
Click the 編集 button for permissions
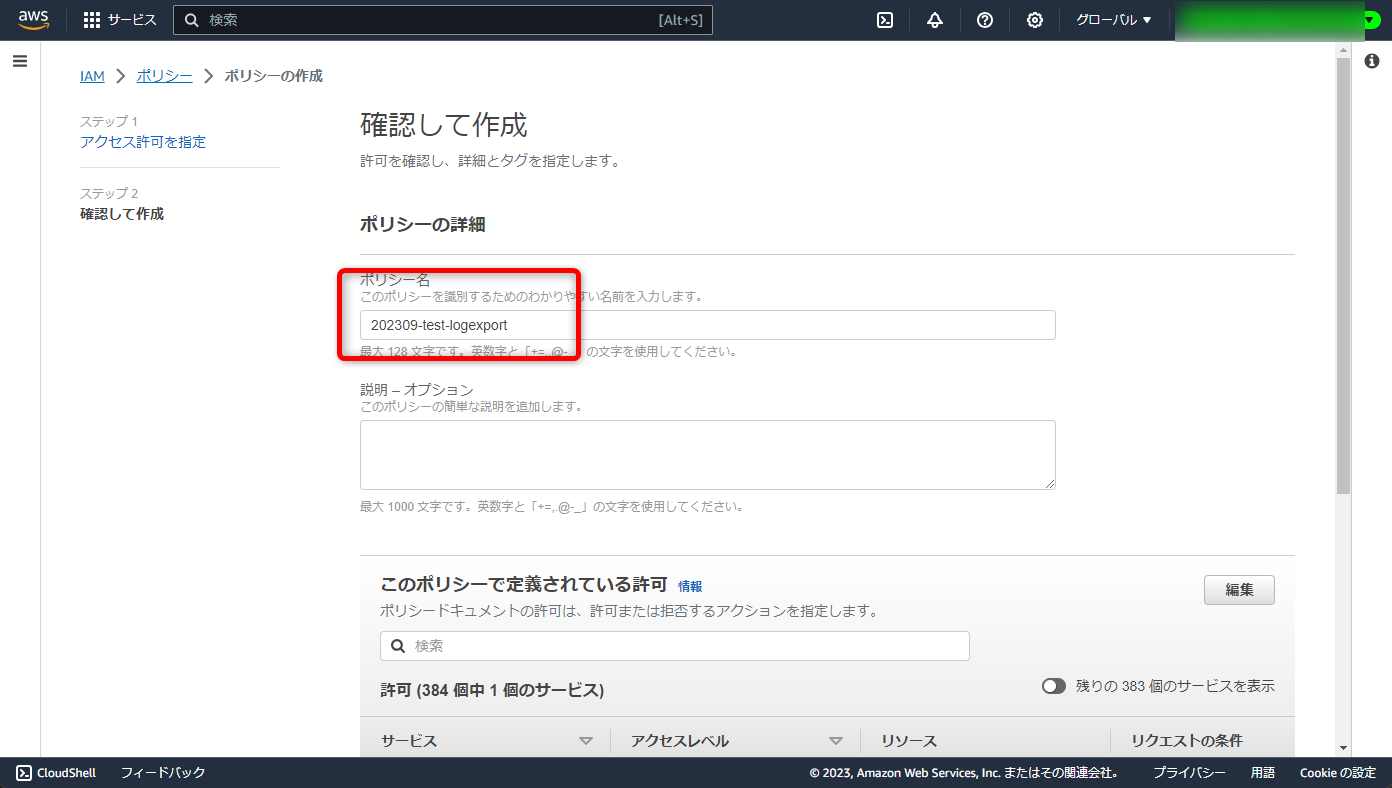click(x=1239, y=590)
